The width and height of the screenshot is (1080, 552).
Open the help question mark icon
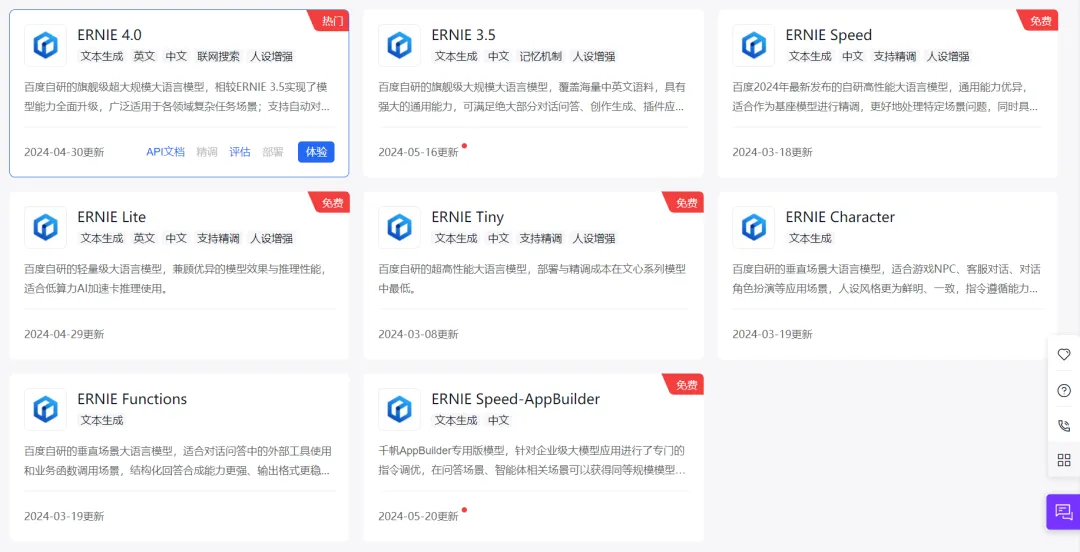(1064, 390)
